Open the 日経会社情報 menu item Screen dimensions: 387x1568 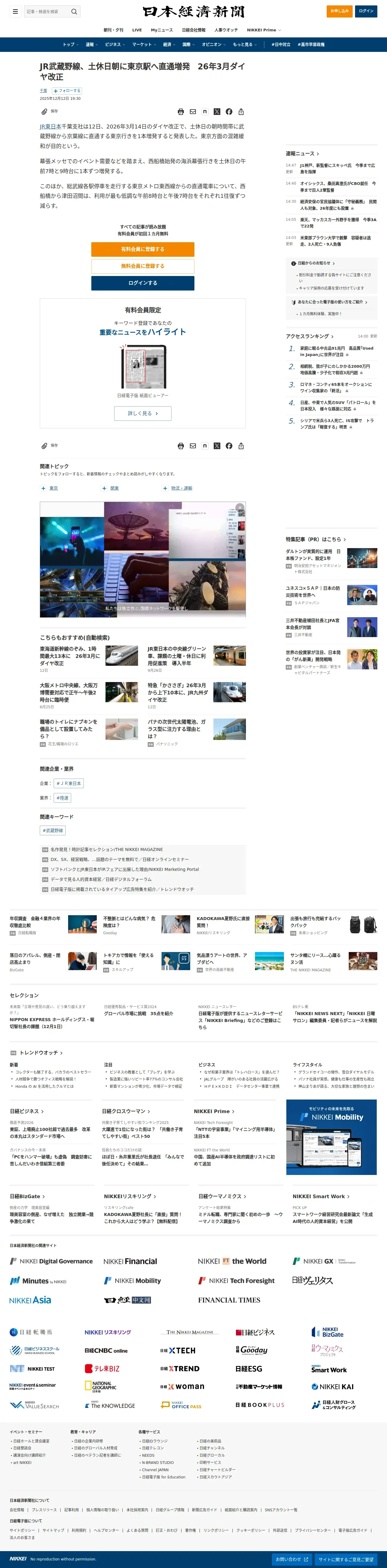coord(193,30)
